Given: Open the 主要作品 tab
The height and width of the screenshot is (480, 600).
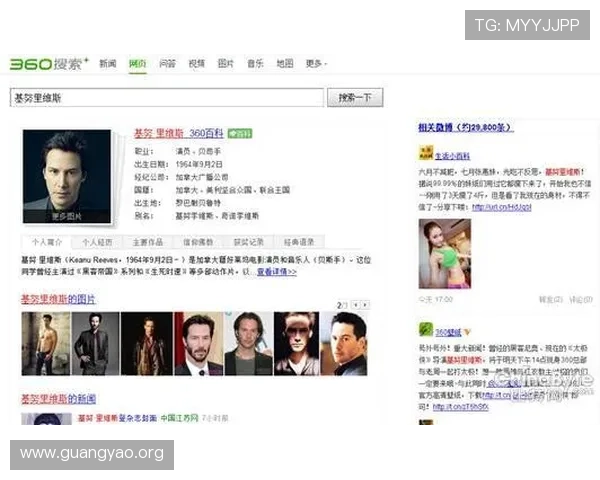Looking at the screenshot, I should point(148,242).
